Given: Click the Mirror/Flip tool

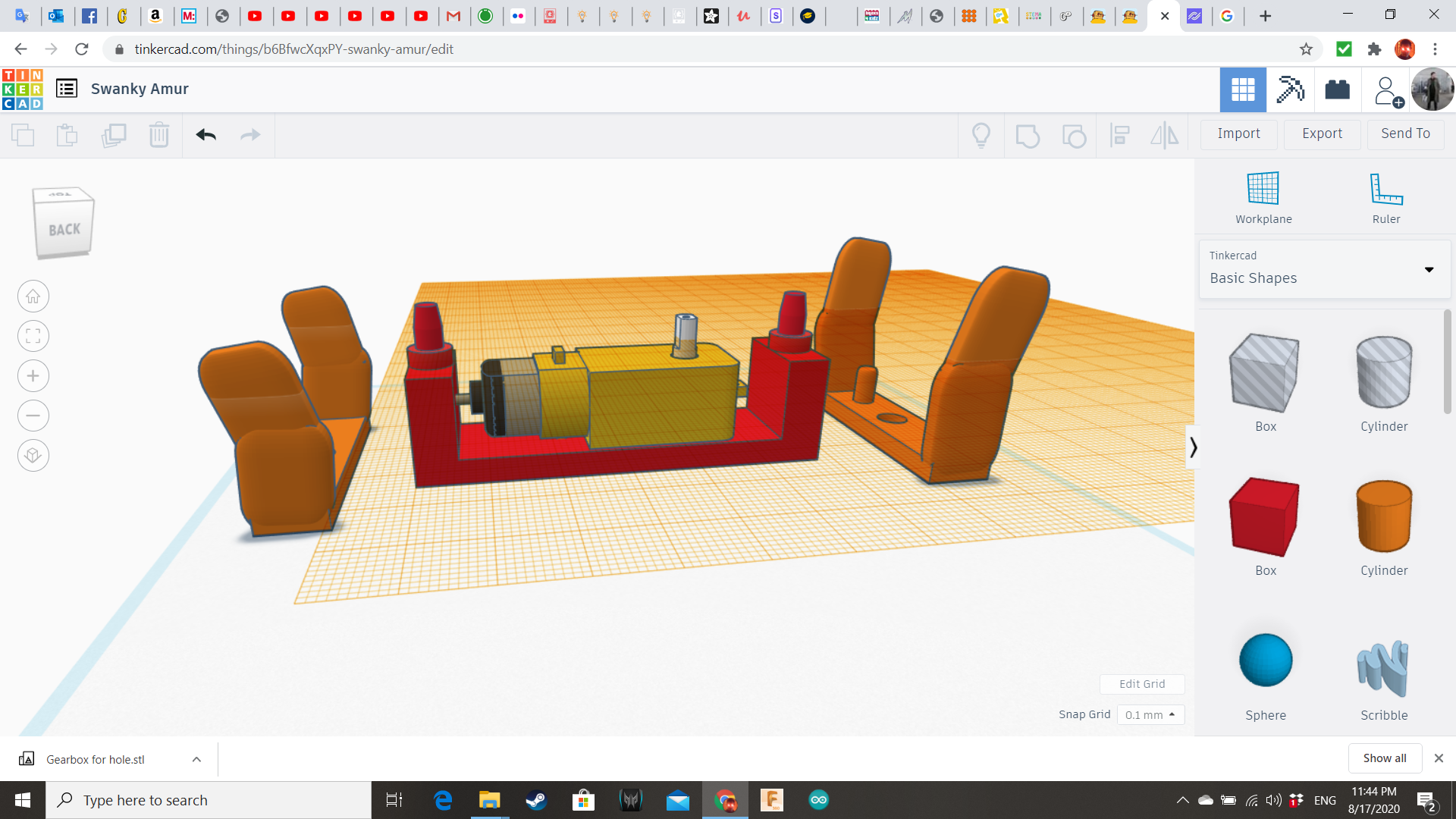Looking at the screenshot, I should [x=1164, y=135].
